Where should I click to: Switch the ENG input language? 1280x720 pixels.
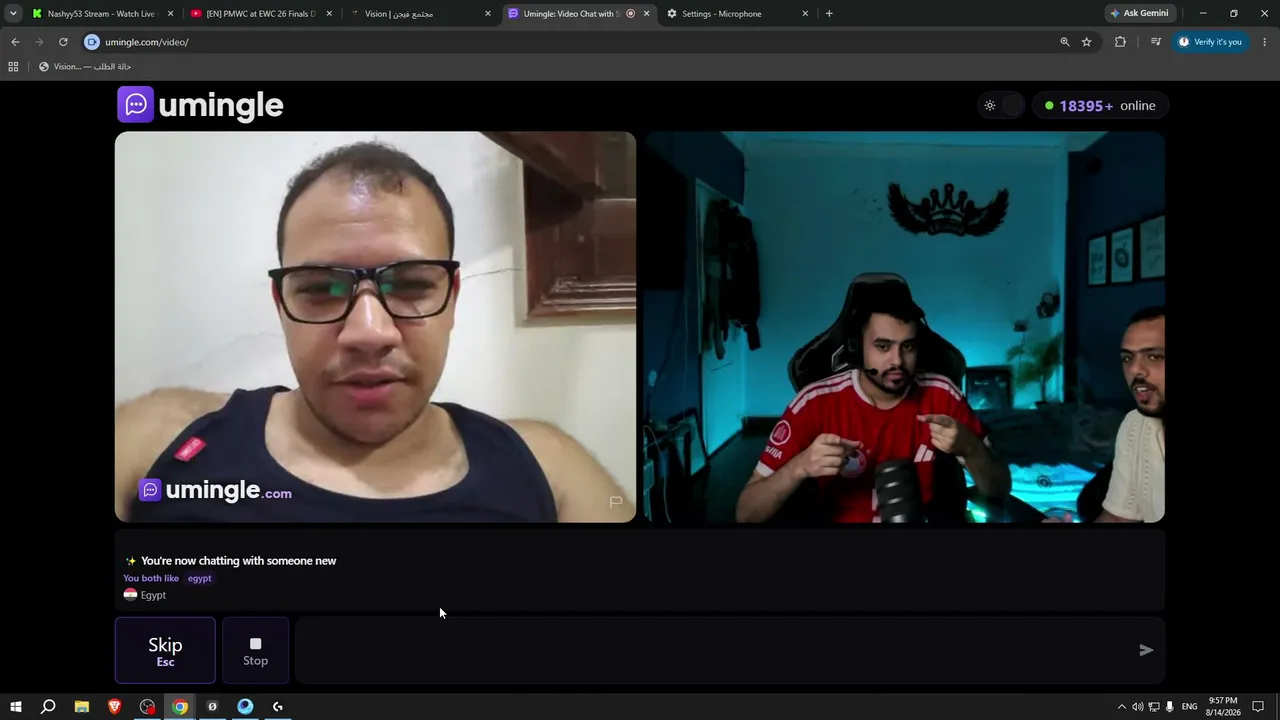1189,707
